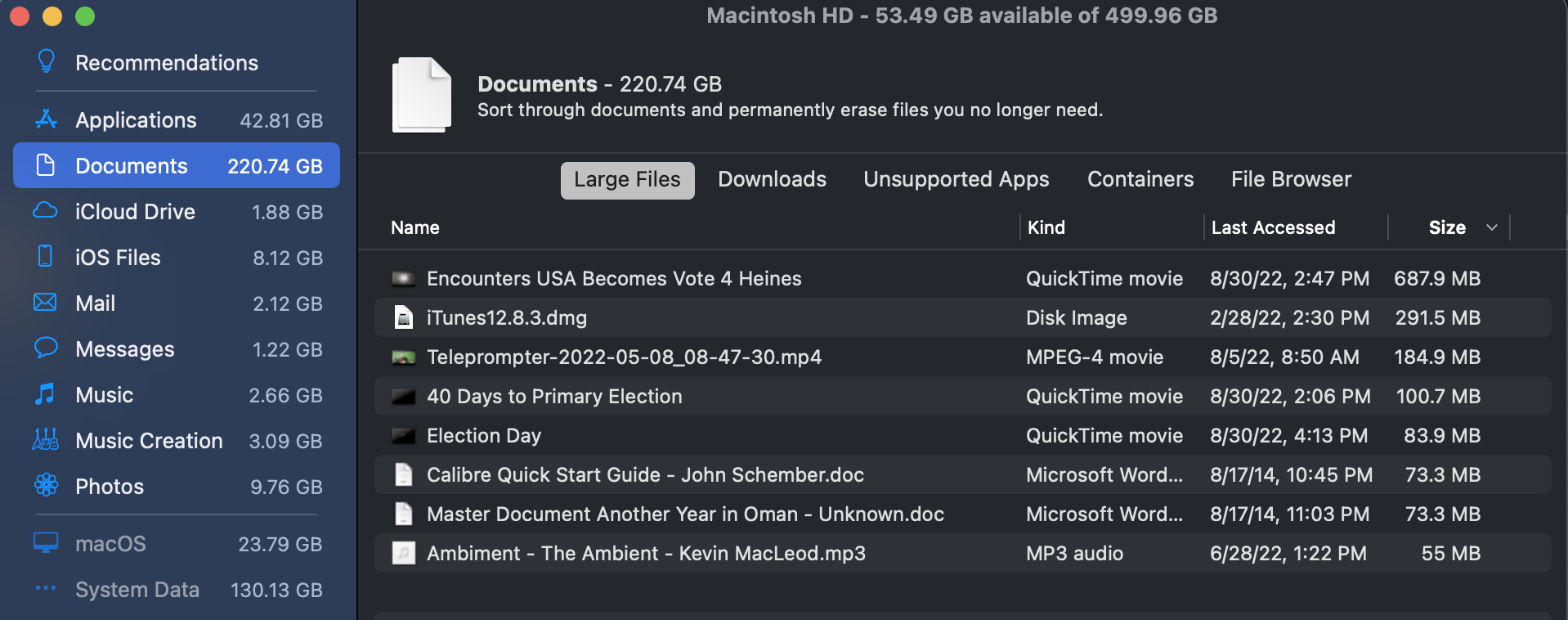Select Ambiment Kevin MacLeod mp3 file icon
Screen dimensions: 1568x620
[x=404, y=554]
